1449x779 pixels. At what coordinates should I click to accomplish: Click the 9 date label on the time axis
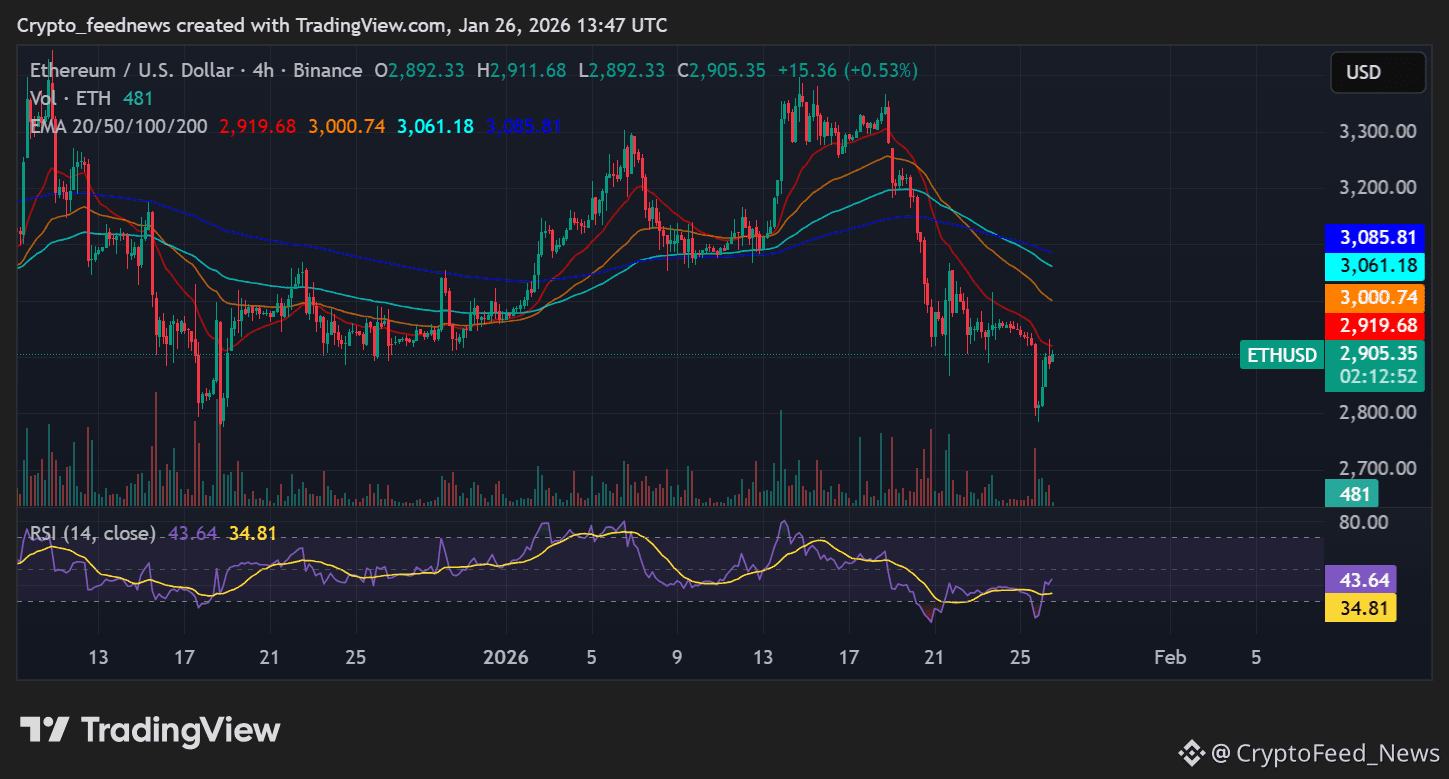click(x=677, y=657)
